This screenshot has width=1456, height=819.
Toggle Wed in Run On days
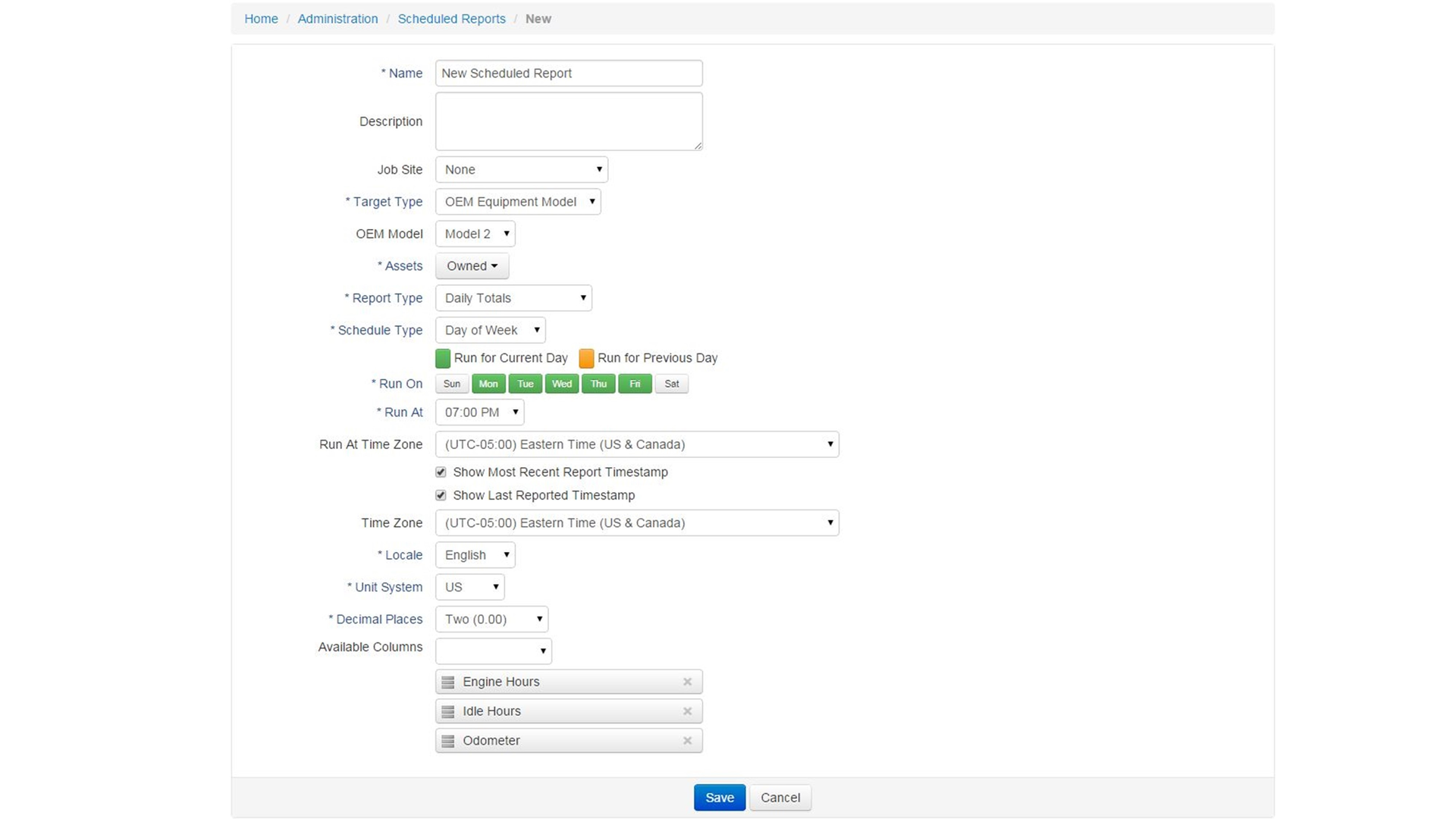pos(562,384)
